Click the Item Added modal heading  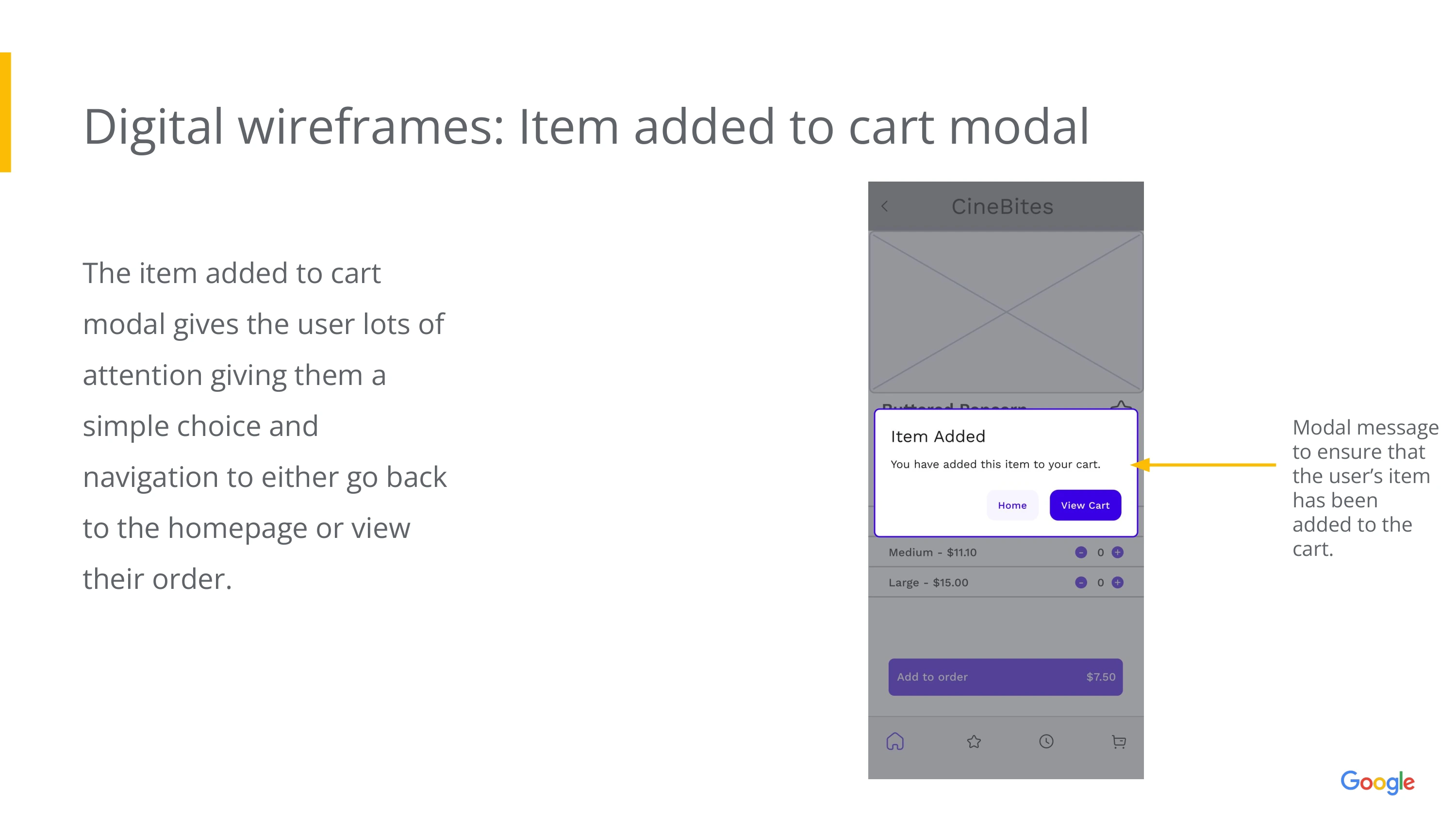point(938,436)
